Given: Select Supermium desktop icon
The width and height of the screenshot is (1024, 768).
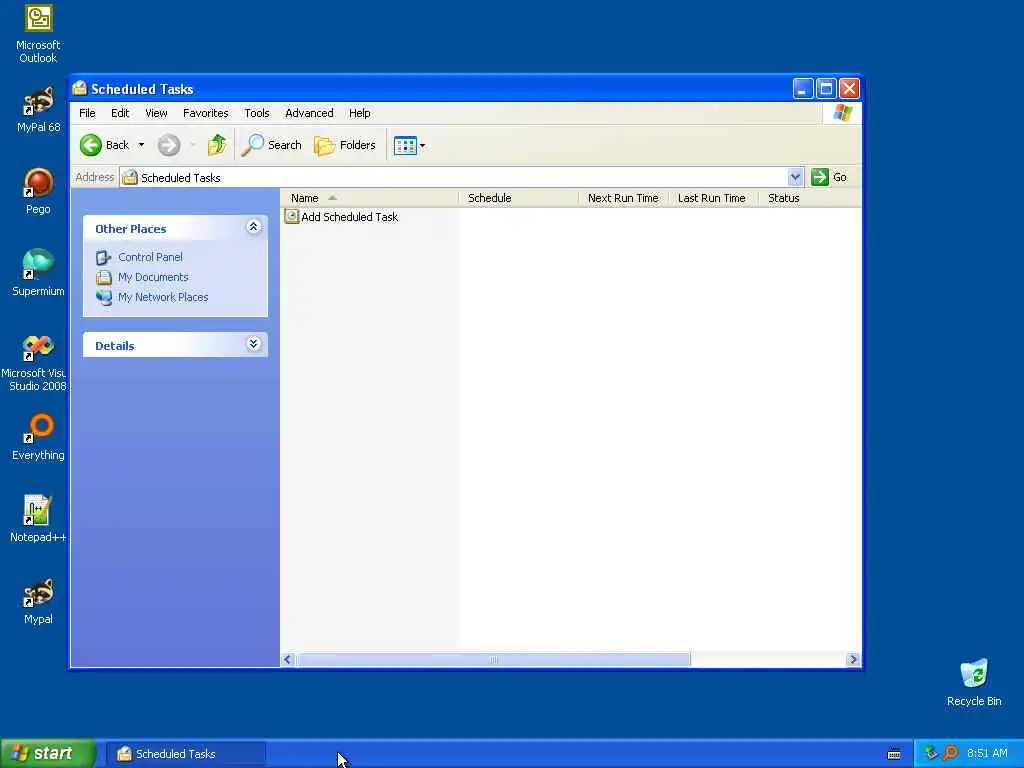Looking at the screenshot, I should click(x=38, y=273).
